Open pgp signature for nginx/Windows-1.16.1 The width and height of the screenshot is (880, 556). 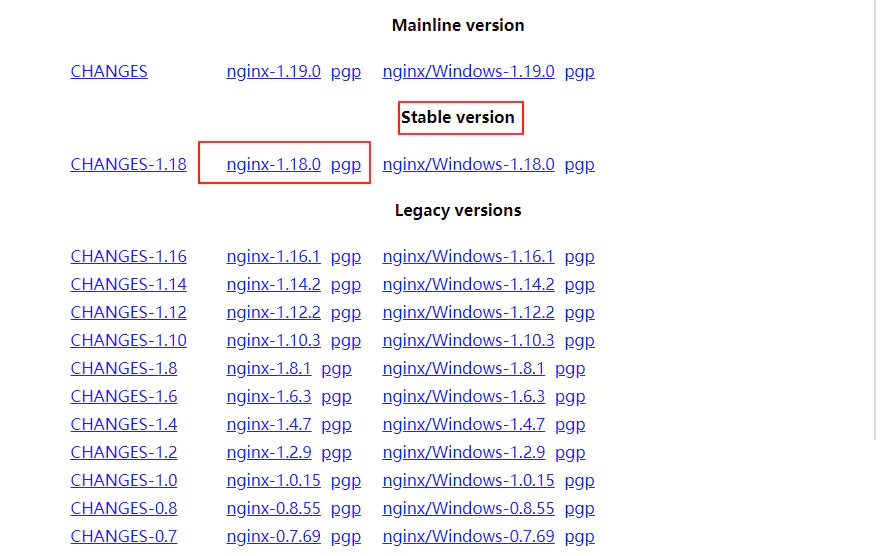[579, 258]
